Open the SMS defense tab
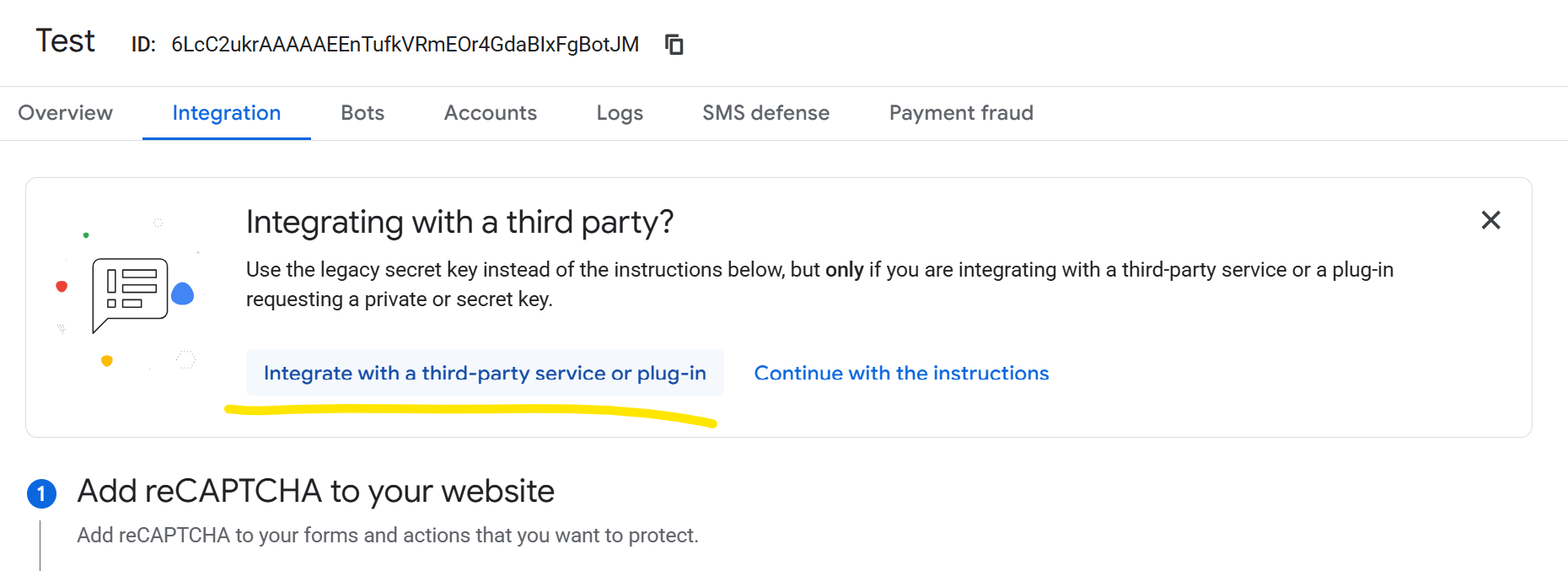 (765, 113)
